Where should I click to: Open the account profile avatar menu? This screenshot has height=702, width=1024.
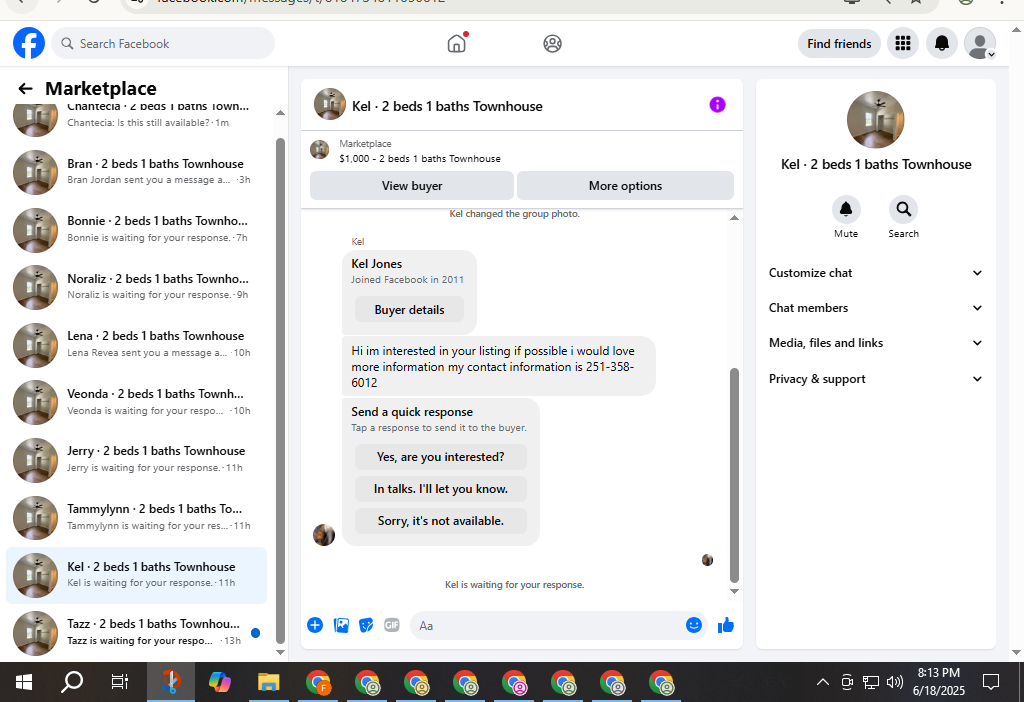click(980, 44)
